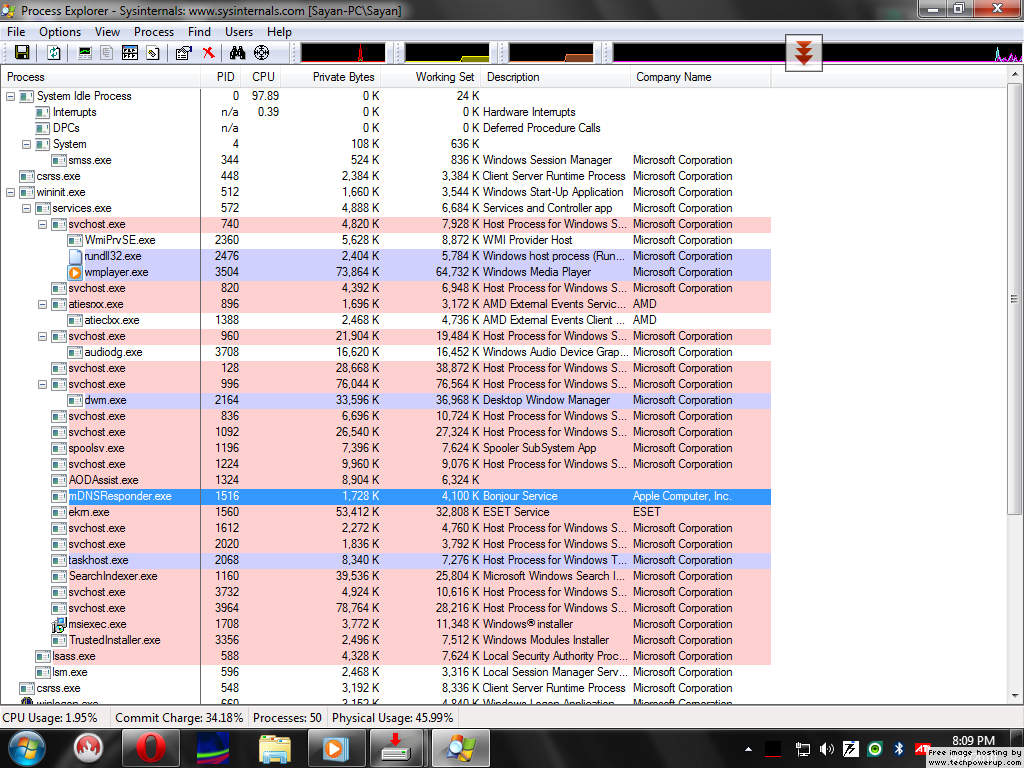Screen dimensions: 1024x768
Task: Select the TrustedInstaller.exe process row
Action: [386, 640]
